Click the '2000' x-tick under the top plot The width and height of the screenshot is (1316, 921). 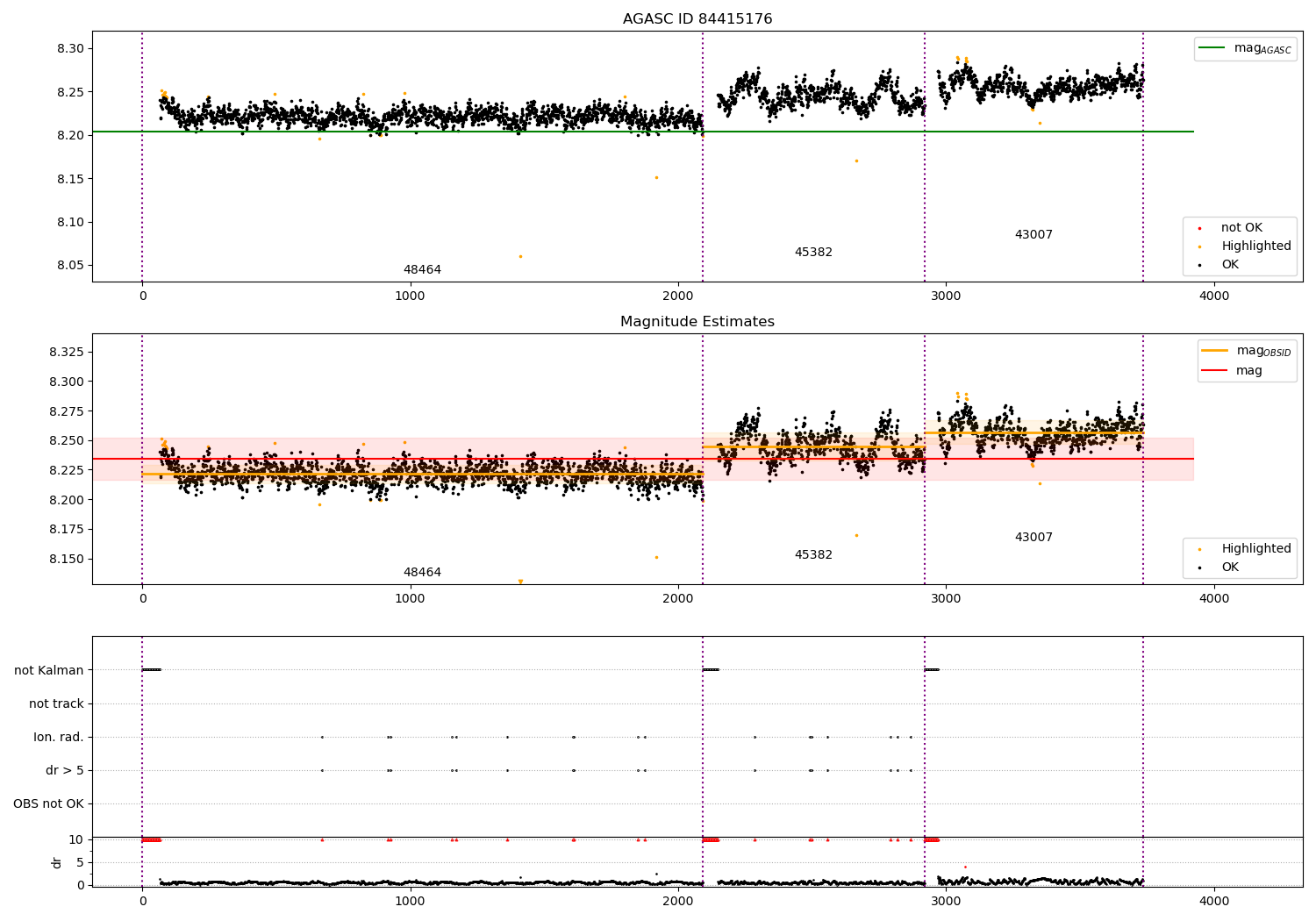[678, 296]
